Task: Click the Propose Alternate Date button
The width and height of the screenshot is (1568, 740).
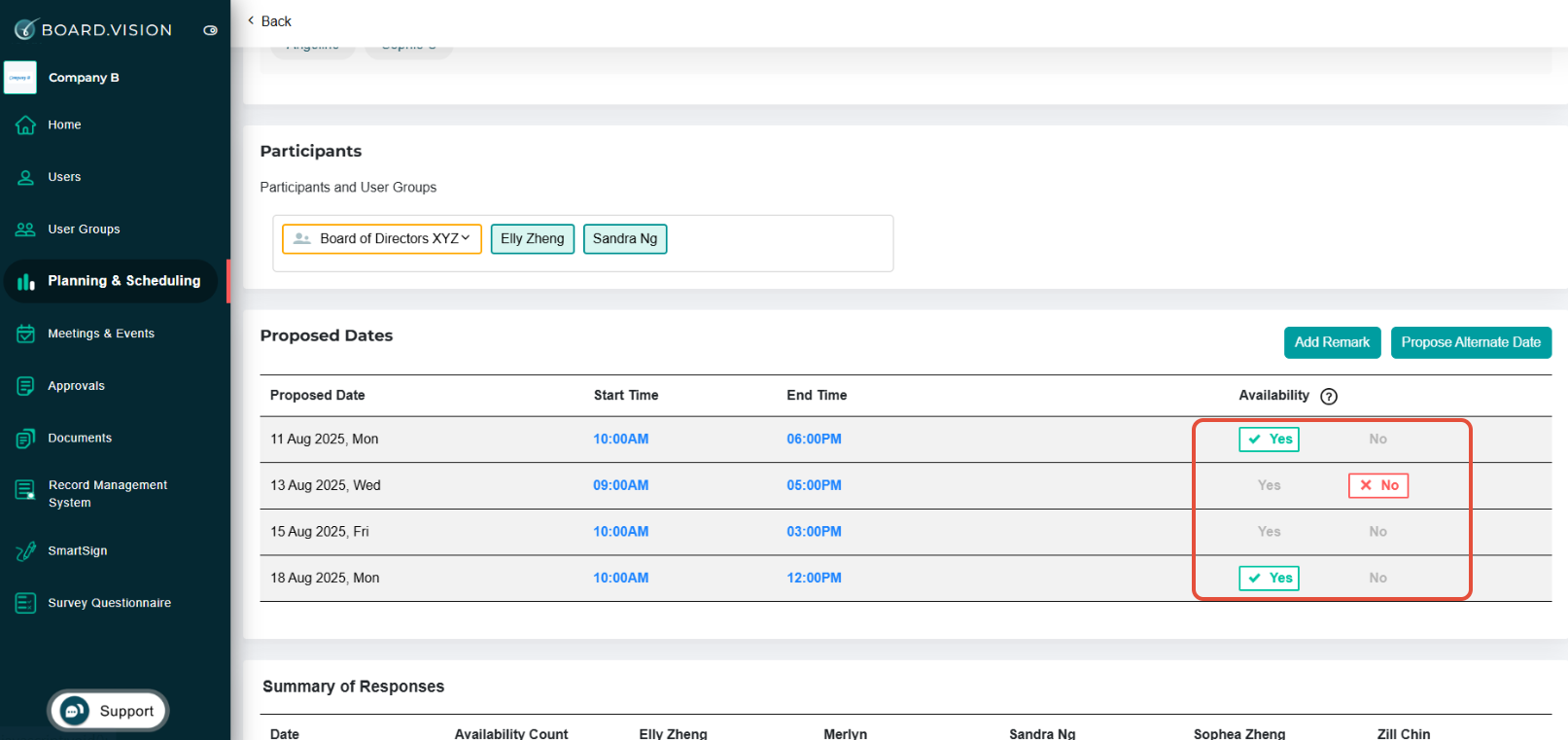Action: coord(1471,342)
